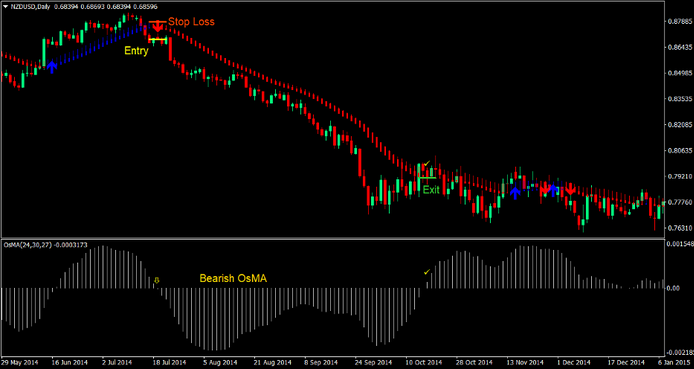The width and height of the screenshot is (694, 369).
Task: Select the orange stop loss line
Action: [158, 21]
